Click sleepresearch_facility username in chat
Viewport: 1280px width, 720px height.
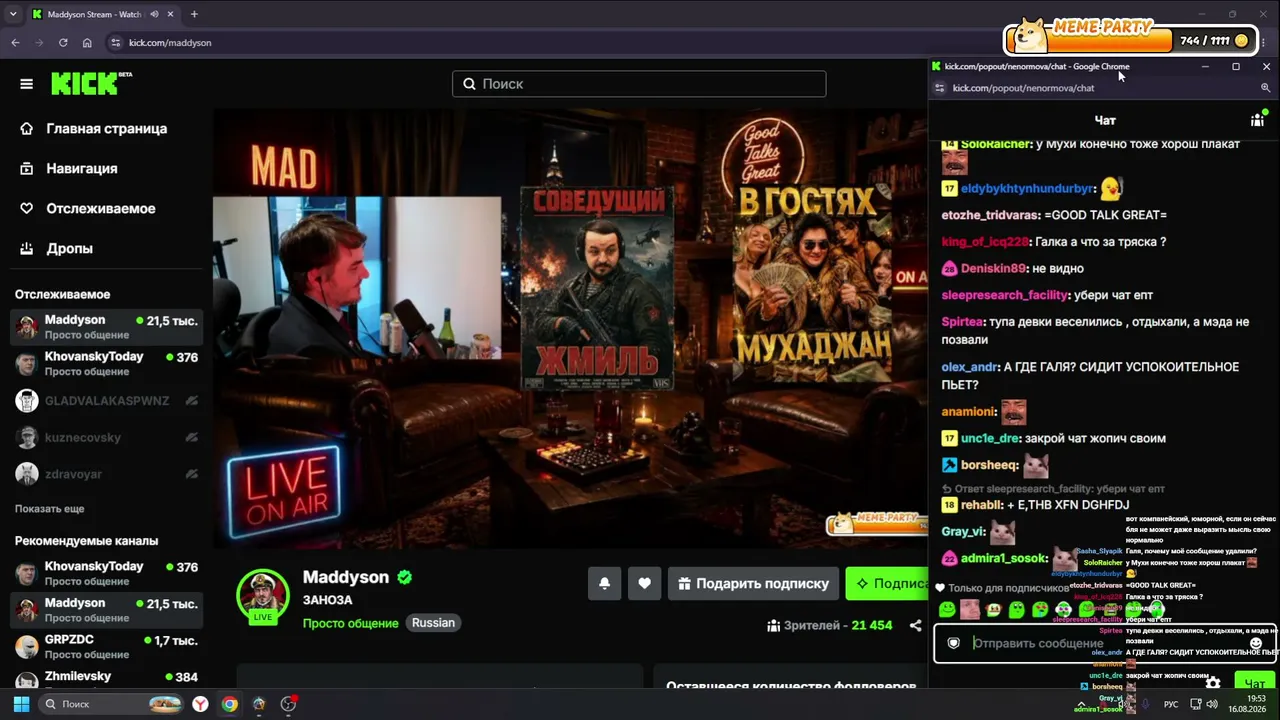(x=1005, y=295)
